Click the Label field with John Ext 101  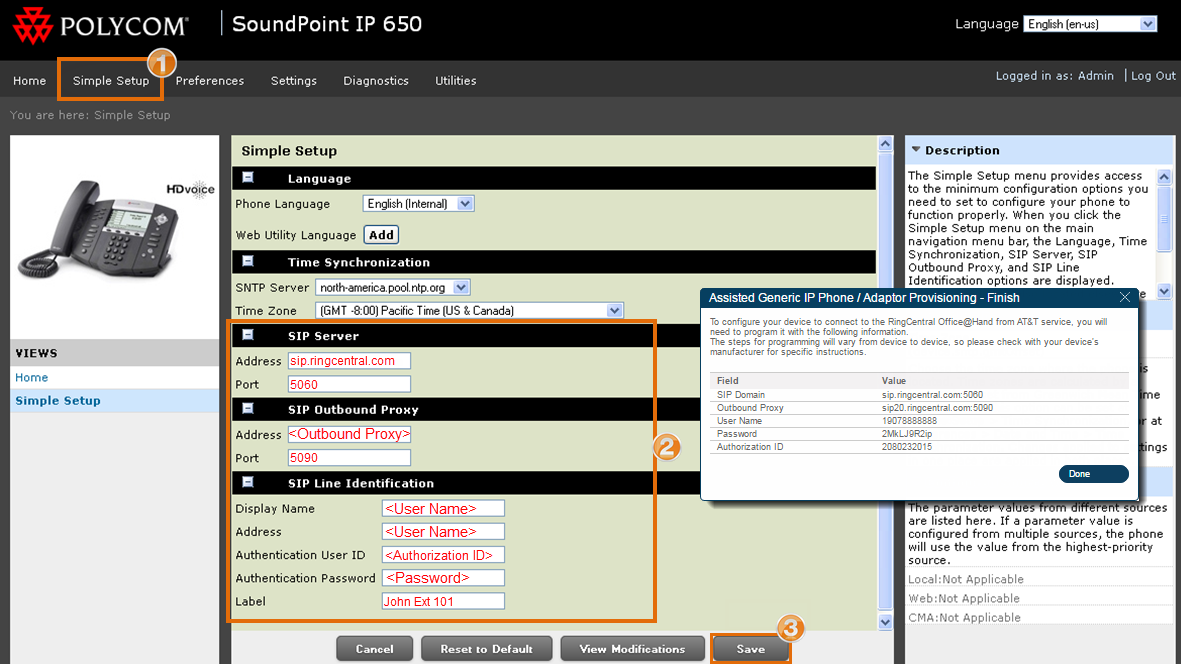point(443,601)
